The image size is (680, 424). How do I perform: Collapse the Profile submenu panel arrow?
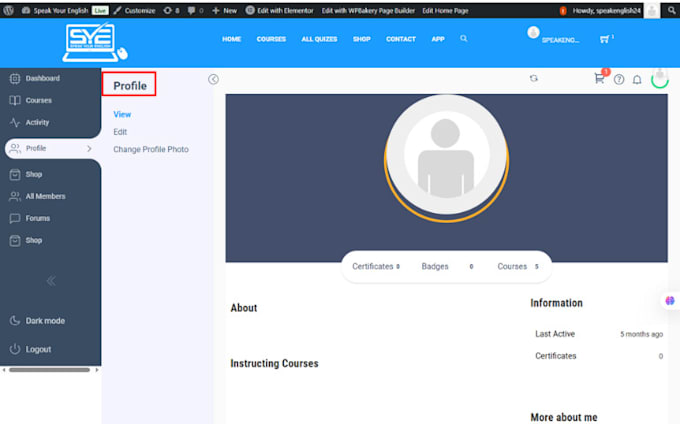213,79
